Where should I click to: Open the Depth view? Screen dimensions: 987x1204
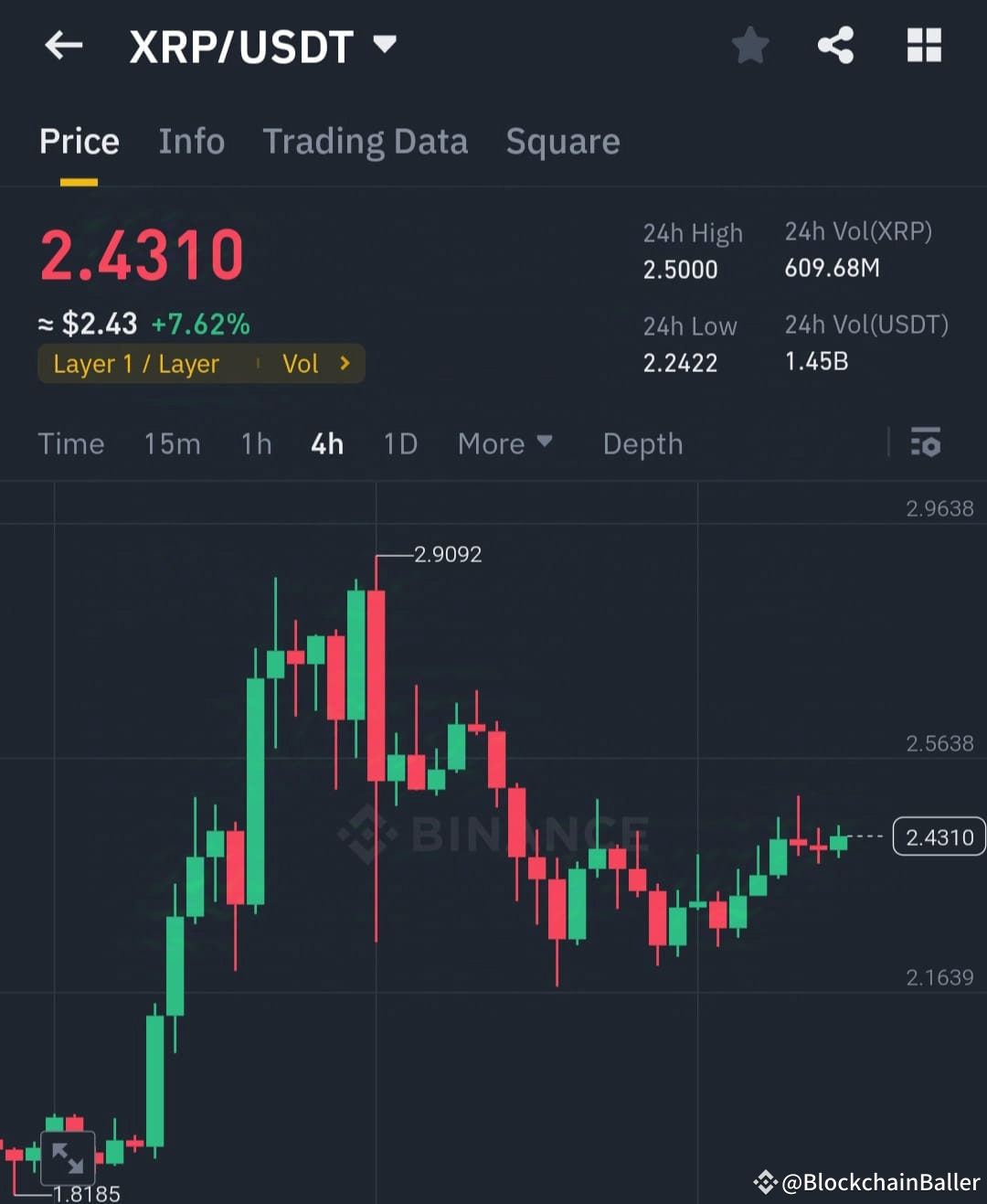point(642,443)
